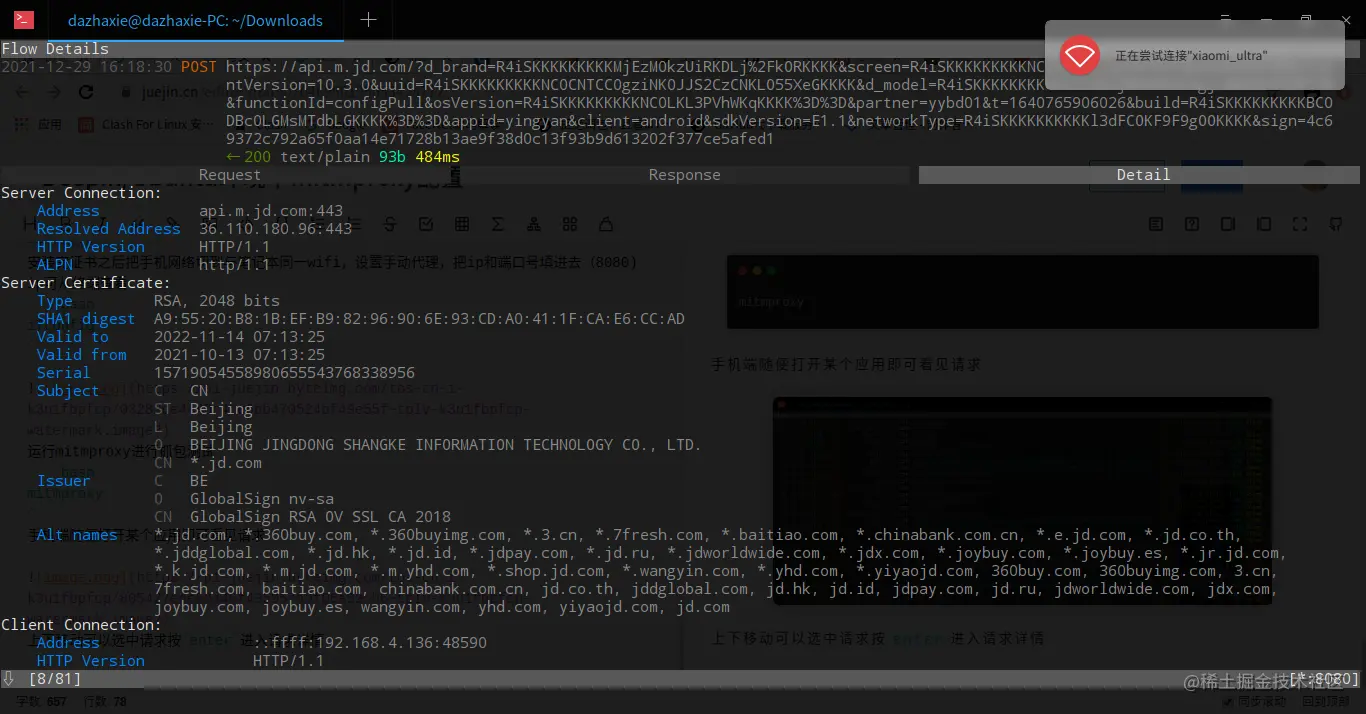Switch to the Request tab

click(x=230, y=175)
